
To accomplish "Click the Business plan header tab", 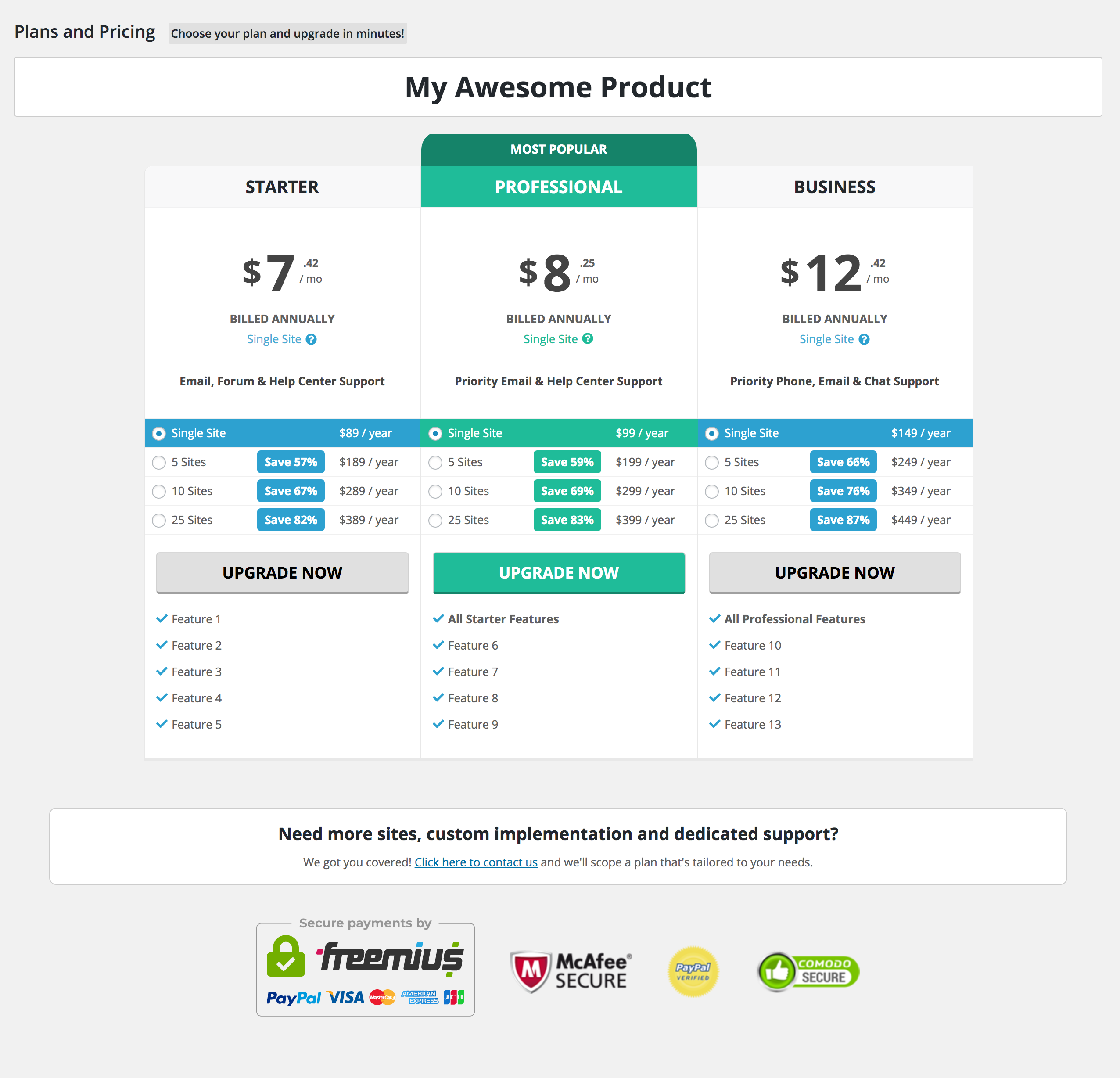I will point(834,187).
